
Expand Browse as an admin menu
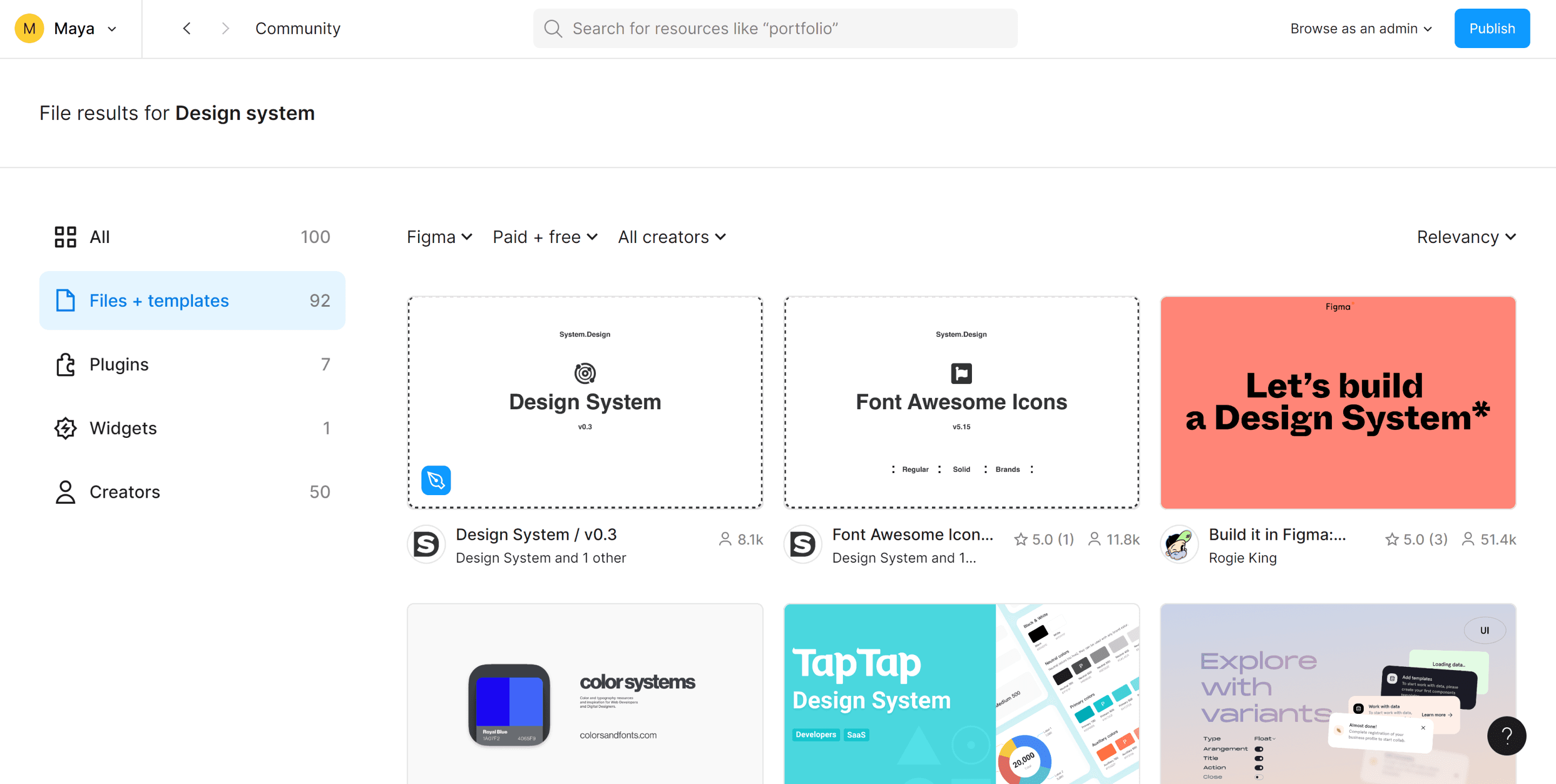click(x=1361, y=29)
